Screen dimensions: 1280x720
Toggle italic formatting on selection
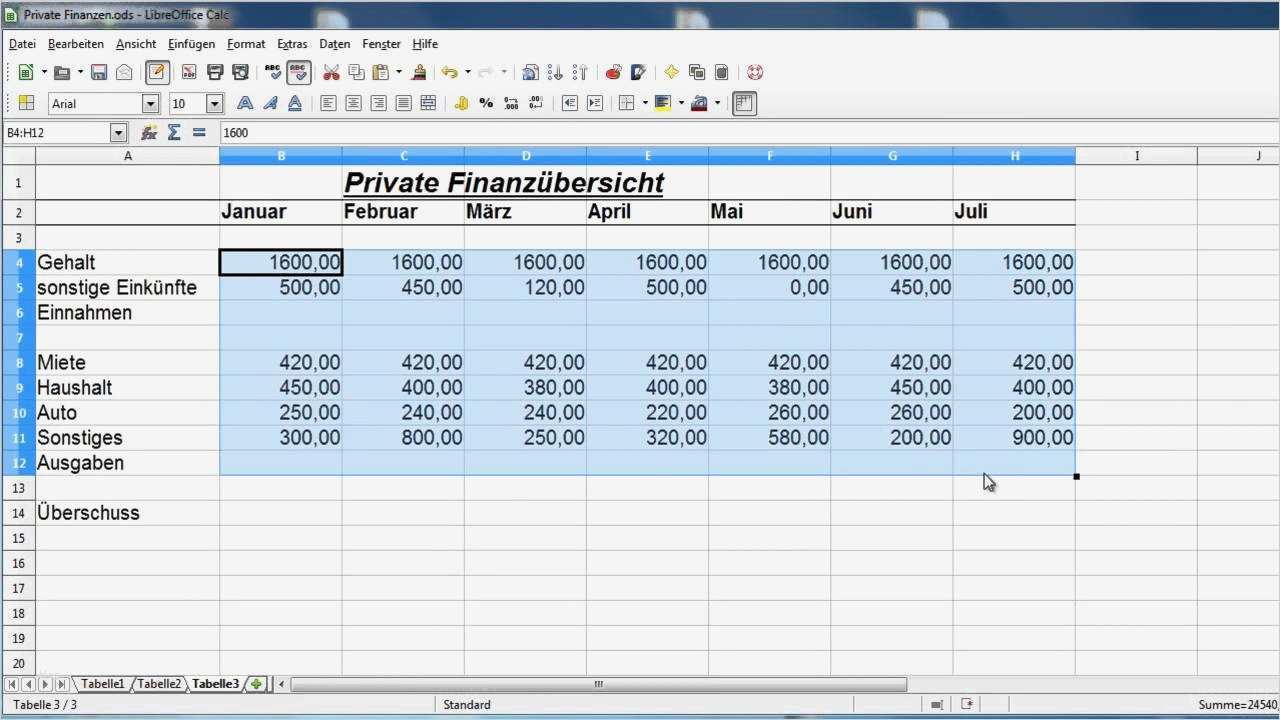coord(270,103)
